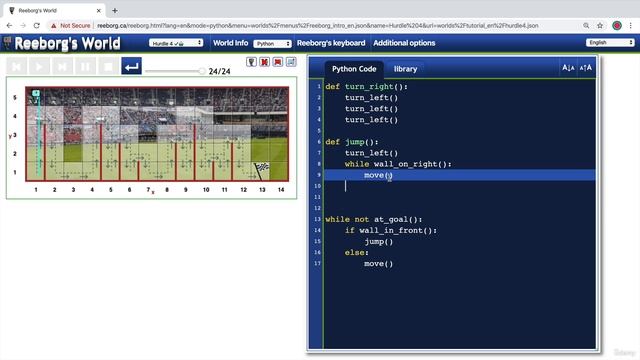Open Additional options
Screen dimensions: 640x360
pyautogui.click(x=404, y=43)
